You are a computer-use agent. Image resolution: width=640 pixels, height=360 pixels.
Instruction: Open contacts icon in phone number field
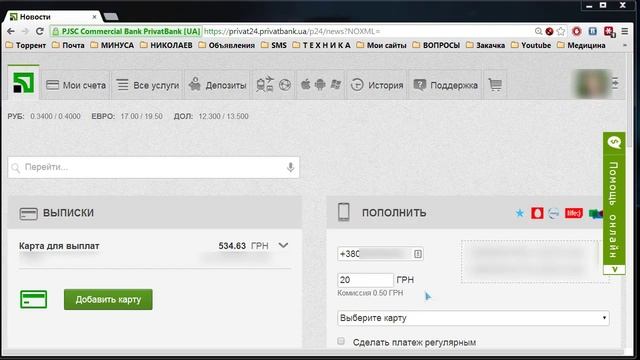point(418,254)
